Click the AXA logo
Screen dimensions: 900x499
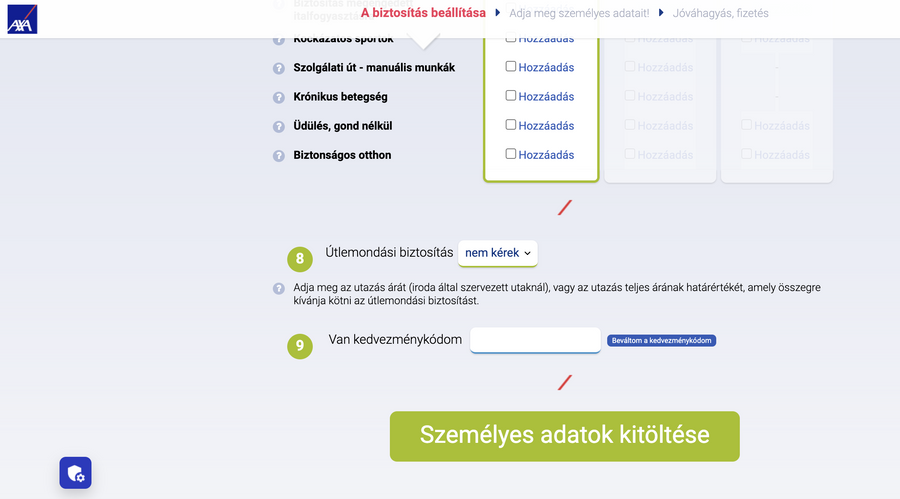tap(21, 18)
